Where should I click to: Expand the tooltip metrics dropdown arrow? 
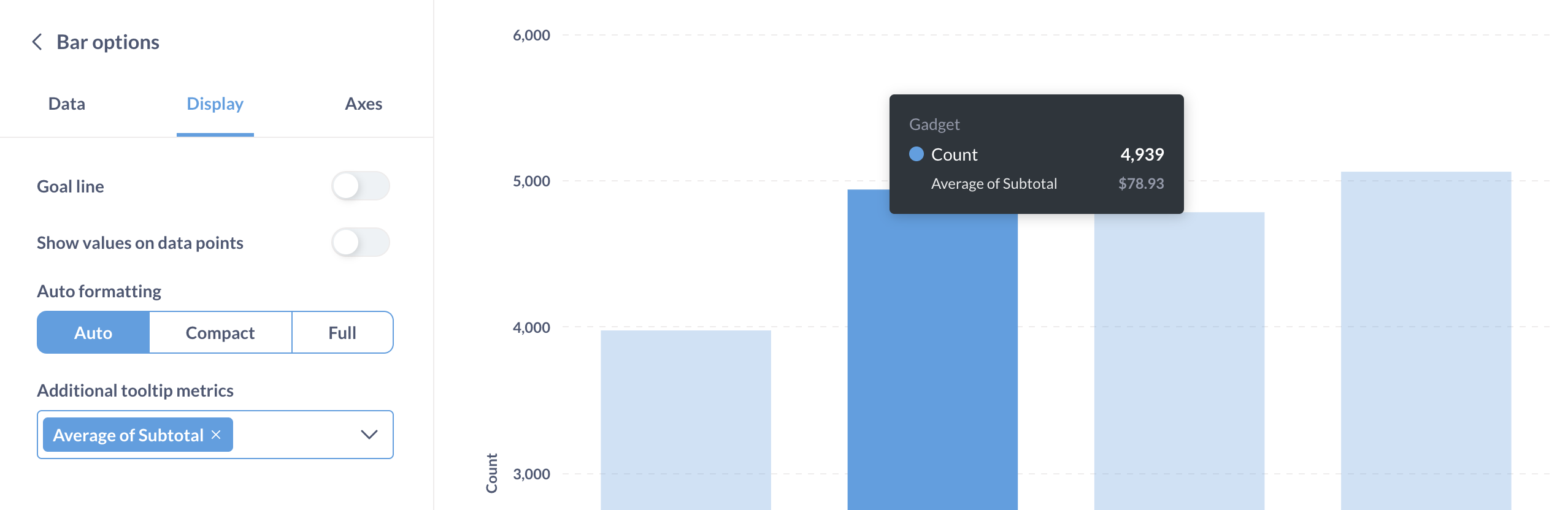click(x=369, y=435)
